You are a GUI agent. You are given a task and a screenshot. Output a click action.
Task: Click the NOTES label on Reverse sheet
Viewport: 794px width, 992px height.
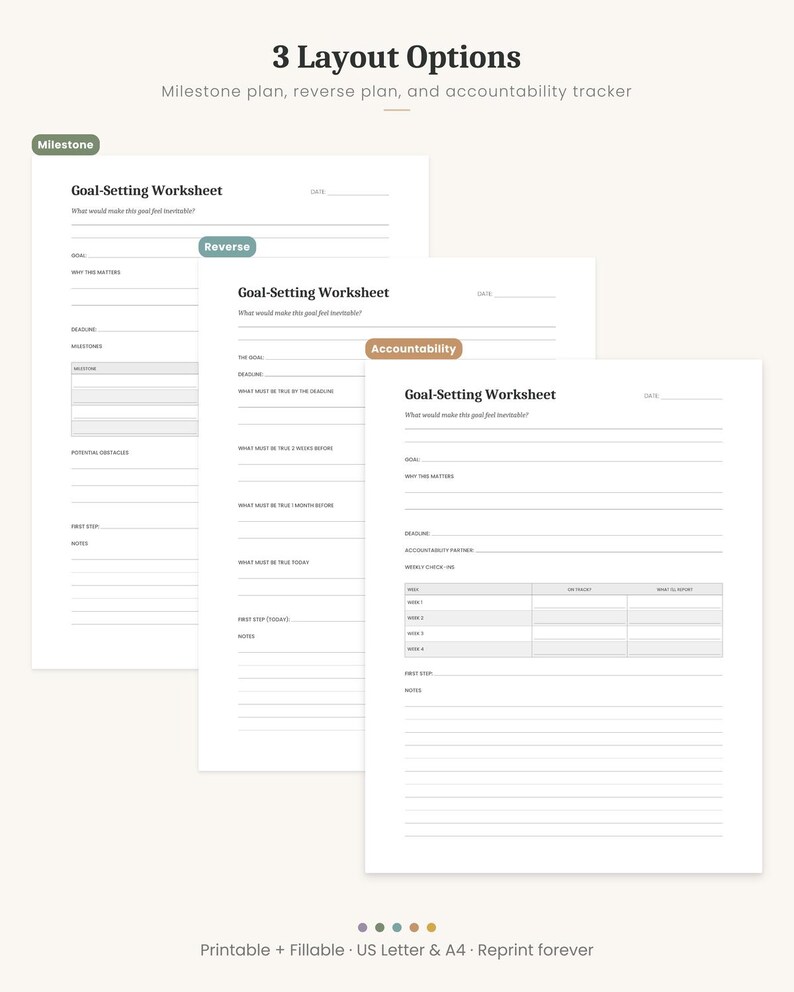point(246,636)
